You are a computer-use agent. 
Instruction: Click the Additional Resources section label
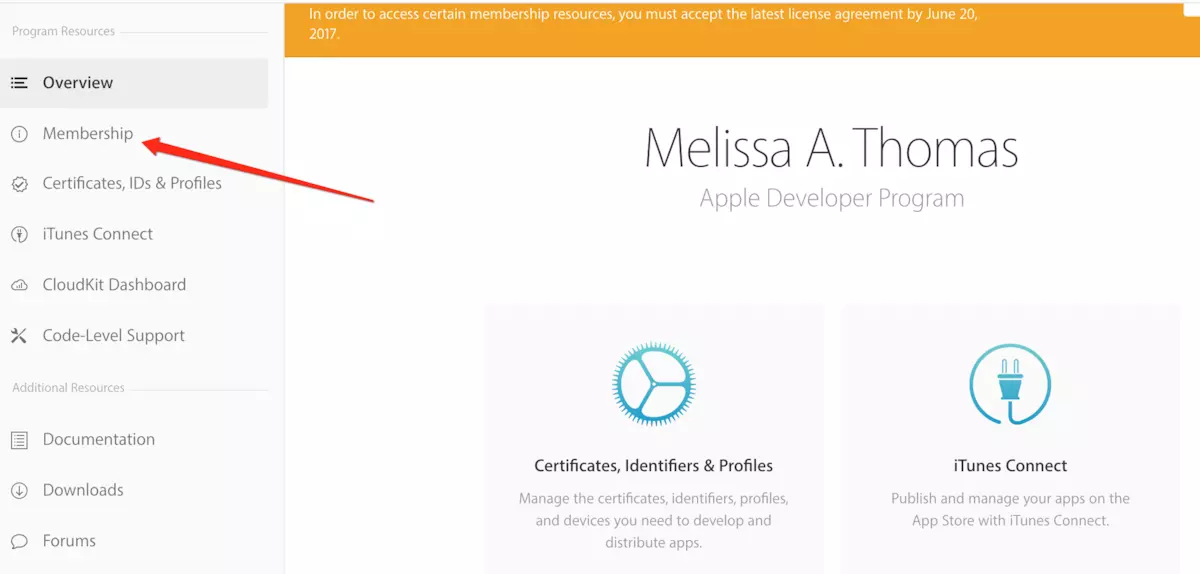click(68, 388)
